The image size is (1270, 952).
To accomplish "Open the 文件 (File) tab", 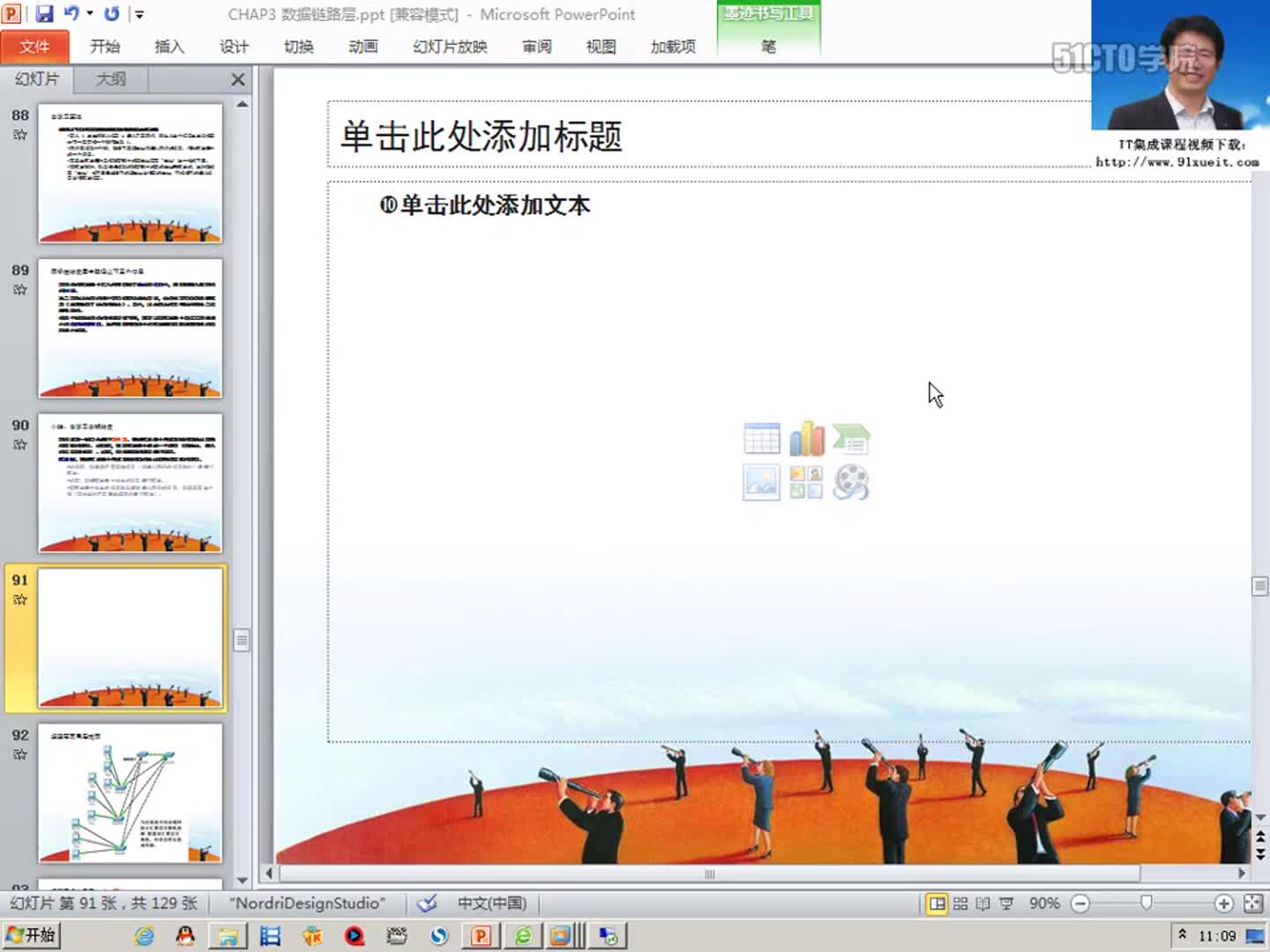I will (x=34, y=47).
